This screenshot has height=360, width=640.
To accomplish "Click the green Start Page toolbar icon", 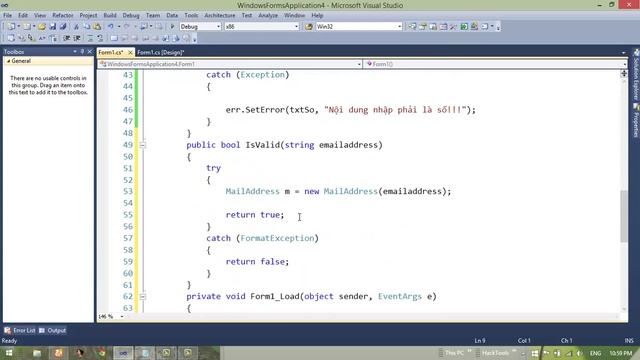I will [464, 27].
